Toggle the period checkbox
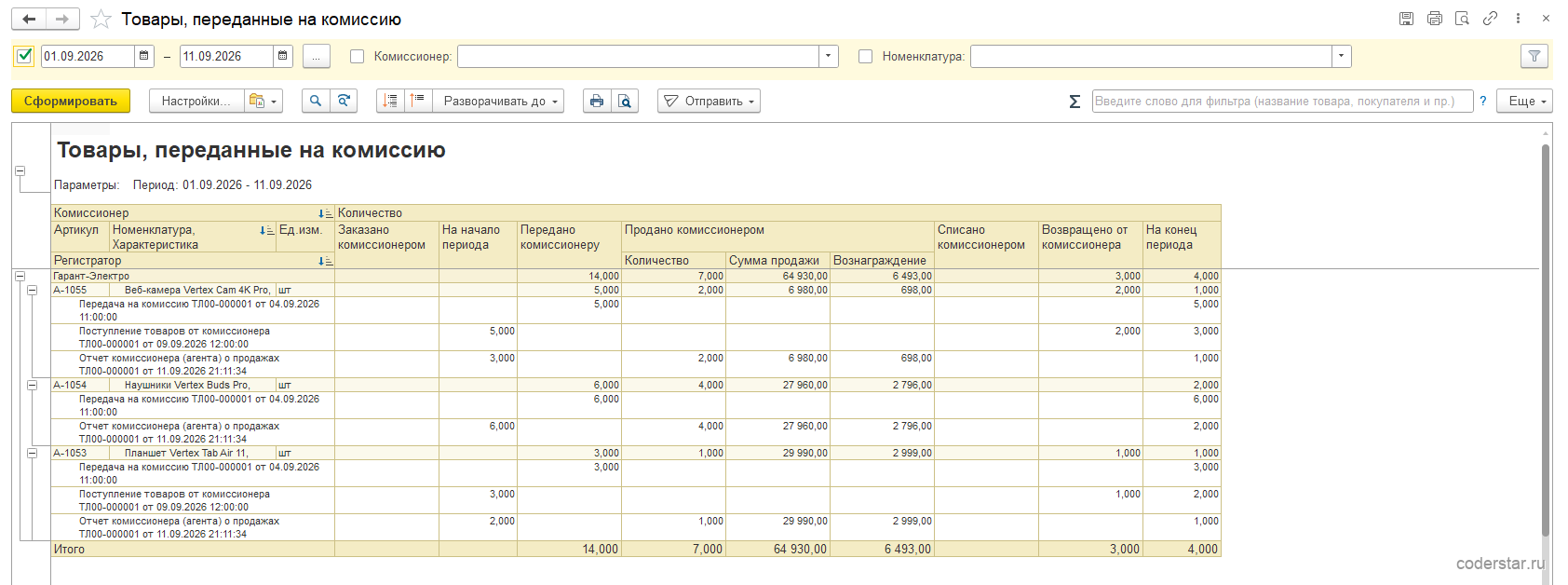This screenshot has width=1568, height=585. pos(24,56)
